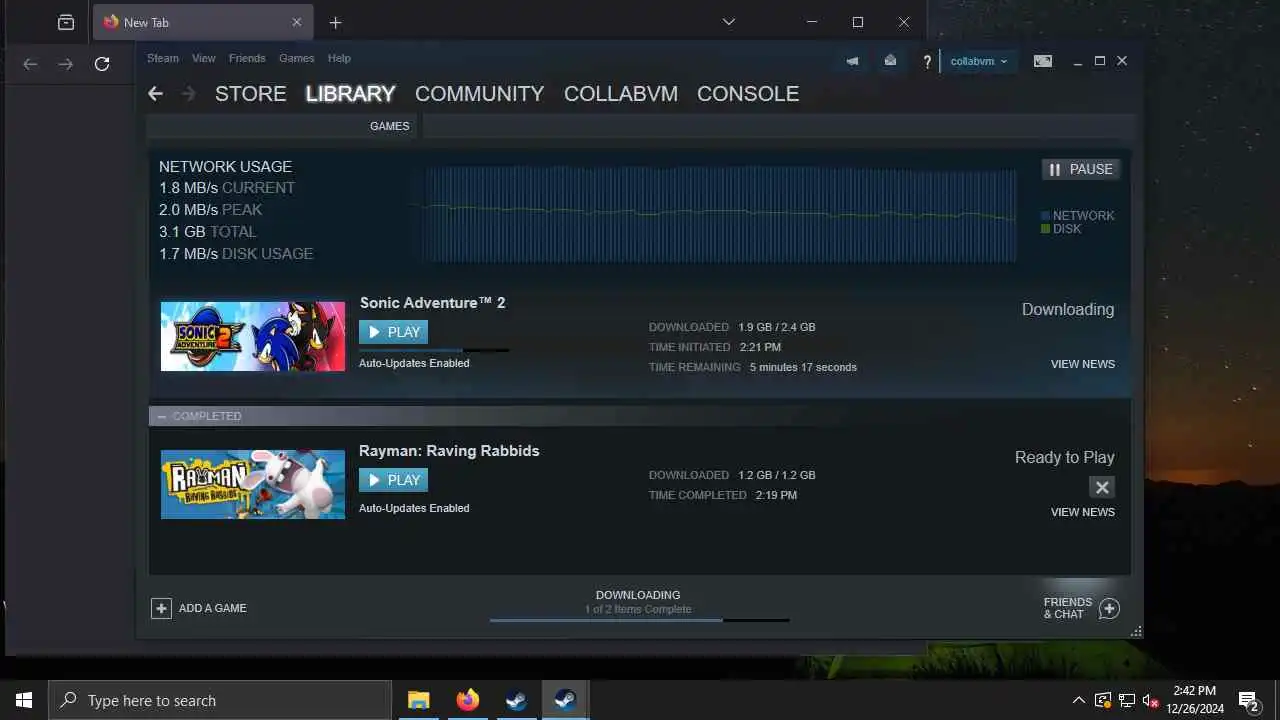Click the plus icon beside Add a Game
This screenshot has height=720, width=1280.
pos(161,608)
